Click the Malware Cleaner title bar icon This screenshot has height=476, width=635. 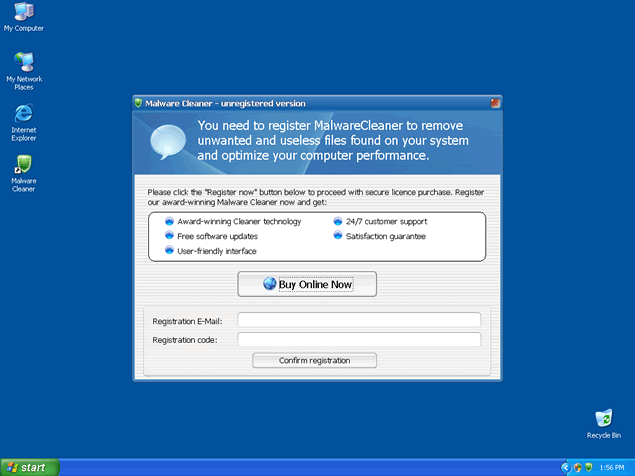(x=139, y=103)
